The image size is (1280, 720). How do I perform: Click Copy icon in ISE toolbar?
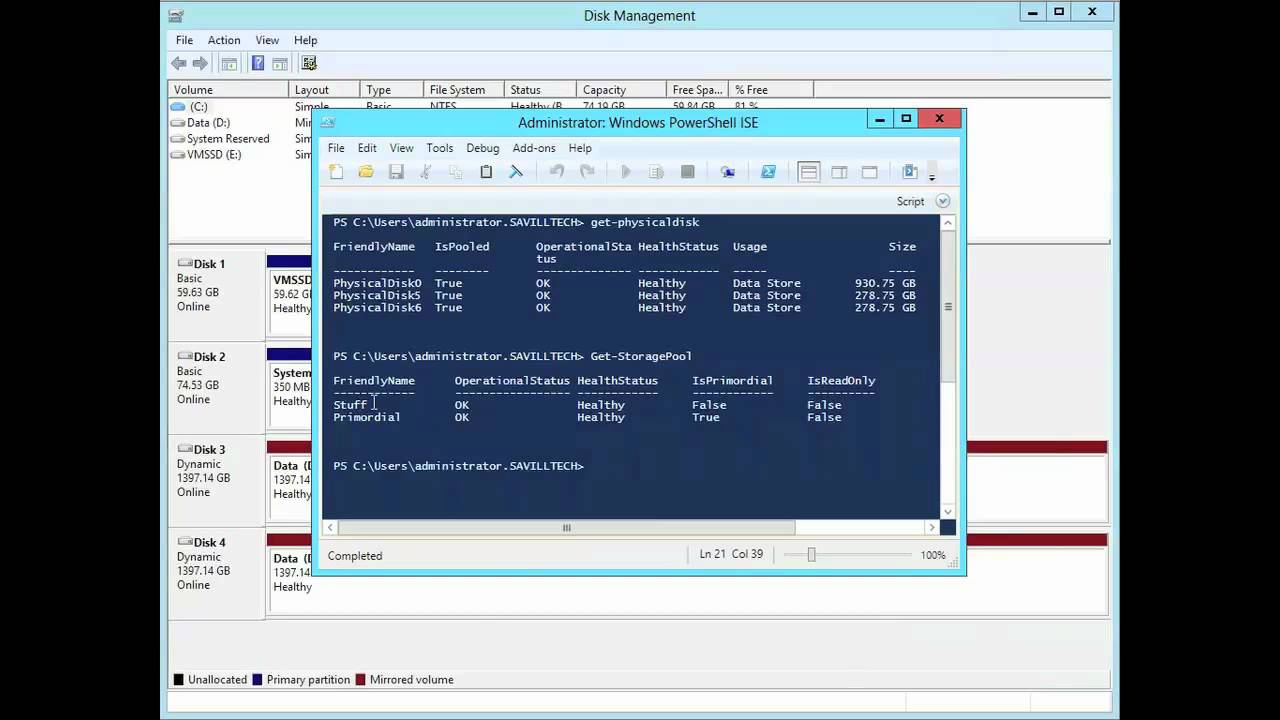[456, 172]
